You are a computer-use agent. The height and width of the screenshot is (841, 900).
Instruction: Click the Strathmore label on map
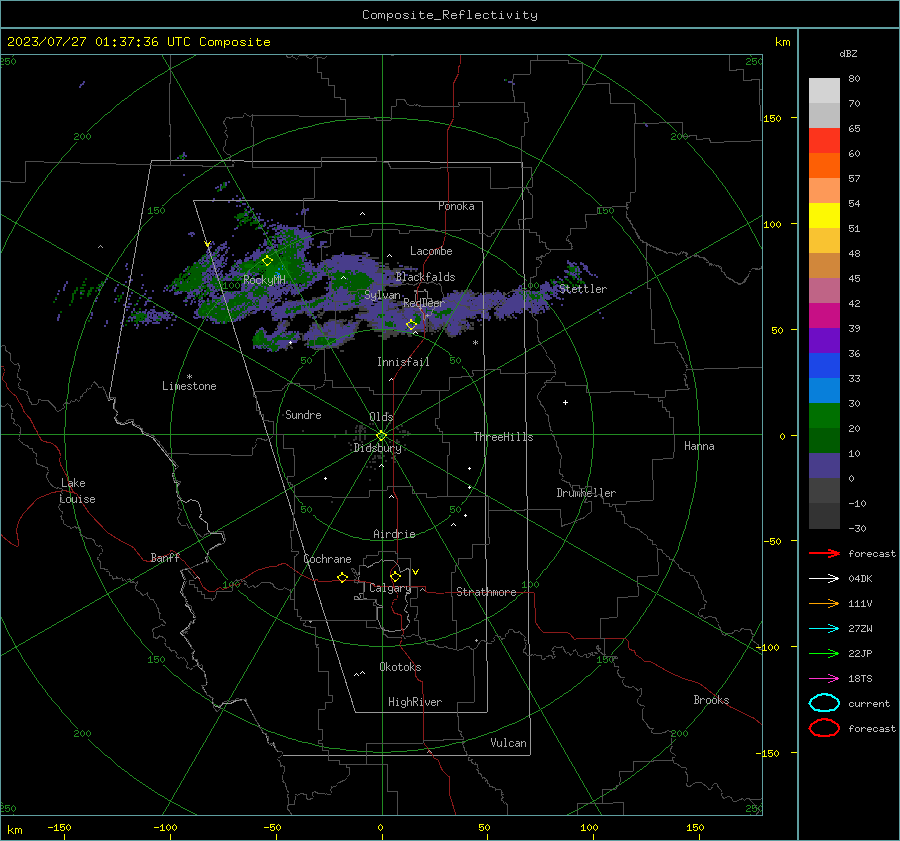click(x=486, y=592)
